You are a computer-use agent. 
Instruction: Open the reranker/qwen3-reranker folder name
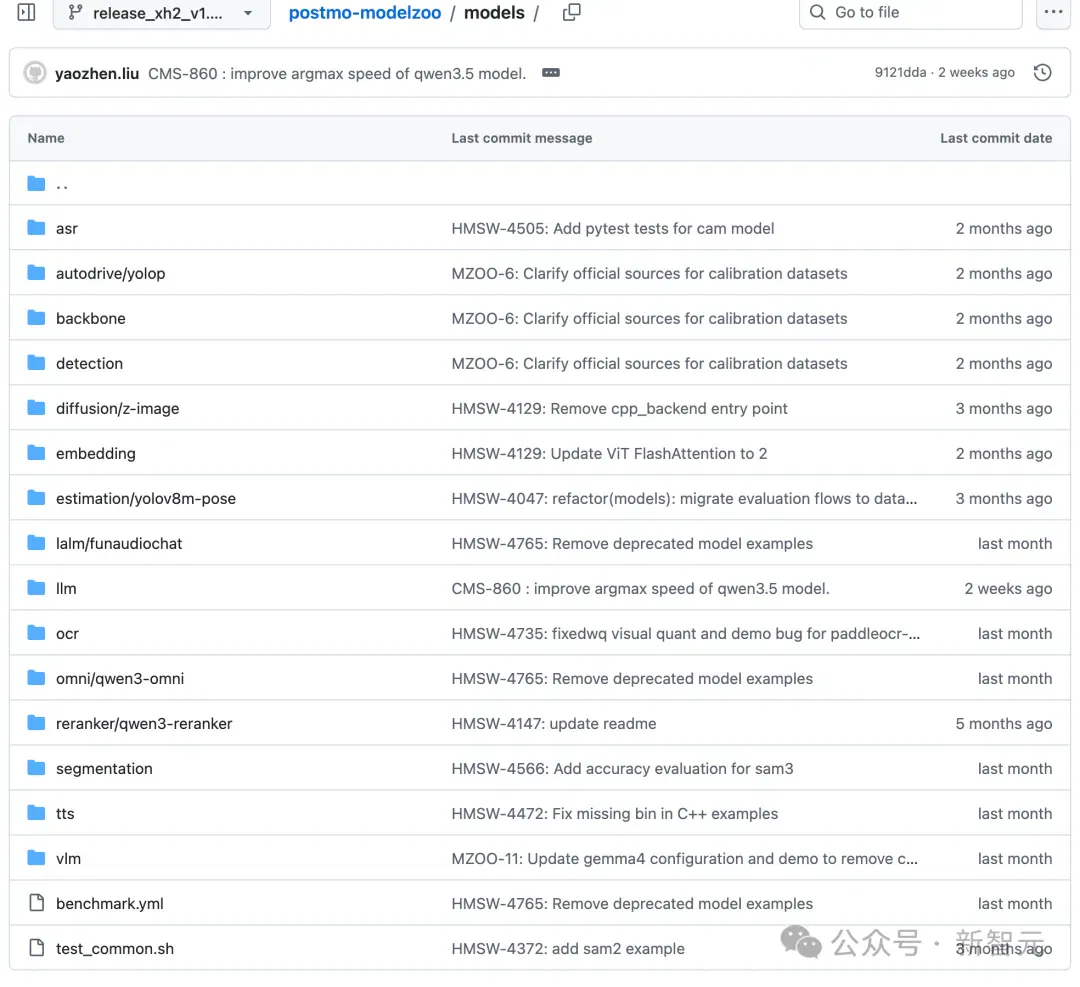144,724
